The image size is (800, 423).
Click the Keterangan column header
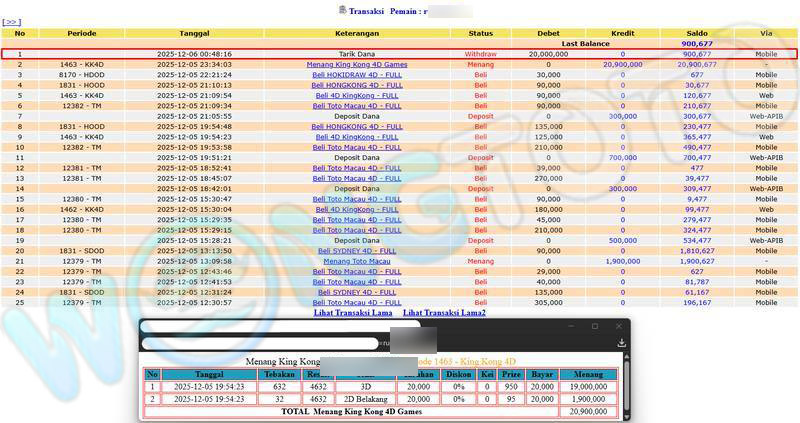click(357, 33)
